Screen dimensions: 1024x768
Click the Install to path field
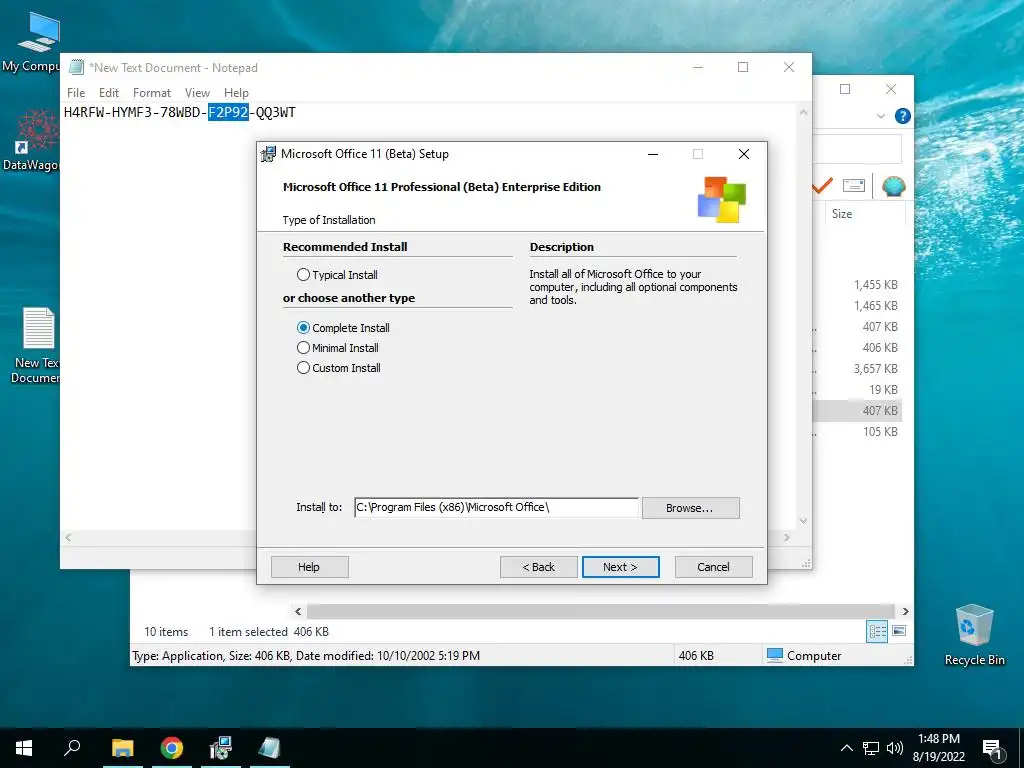(496, 507)
